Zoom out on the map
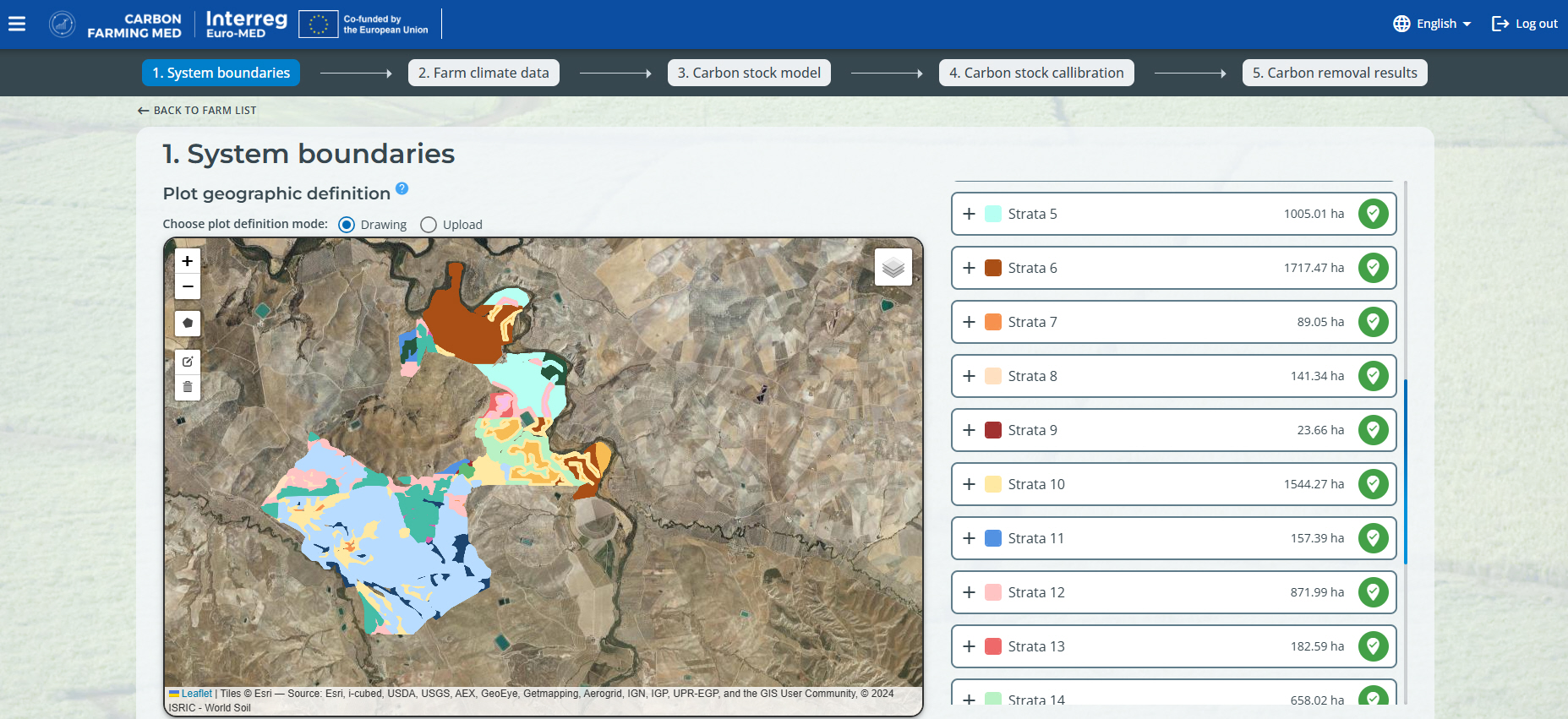Viewport: 1568px width, 719px height. (188, 287)
